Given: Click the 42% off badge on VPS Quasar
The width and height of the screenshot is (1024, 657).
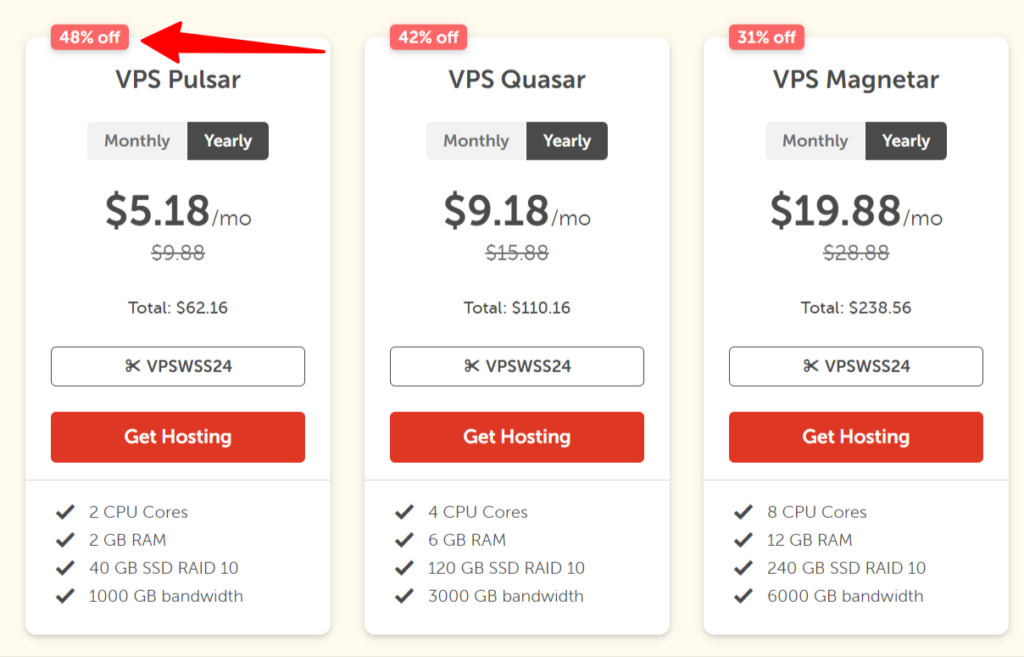Looking at the screenshot, I should click(x=428, y=38).
